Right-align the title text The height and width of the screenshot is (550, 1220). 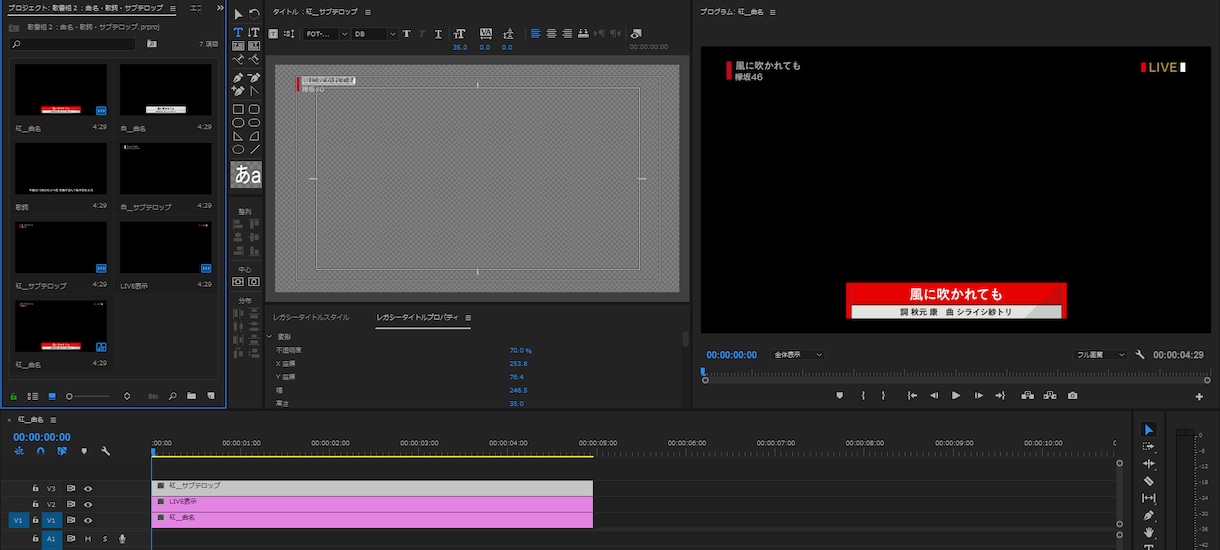tap(568, 33)
